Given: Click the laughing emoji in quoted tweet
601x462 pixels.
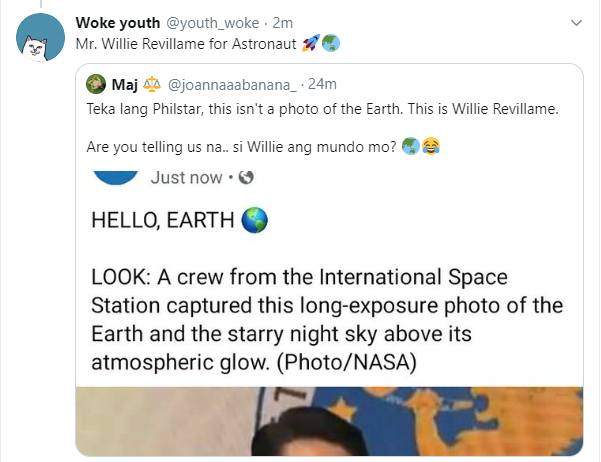Looking at the screenshot, I should coord(431,146).
